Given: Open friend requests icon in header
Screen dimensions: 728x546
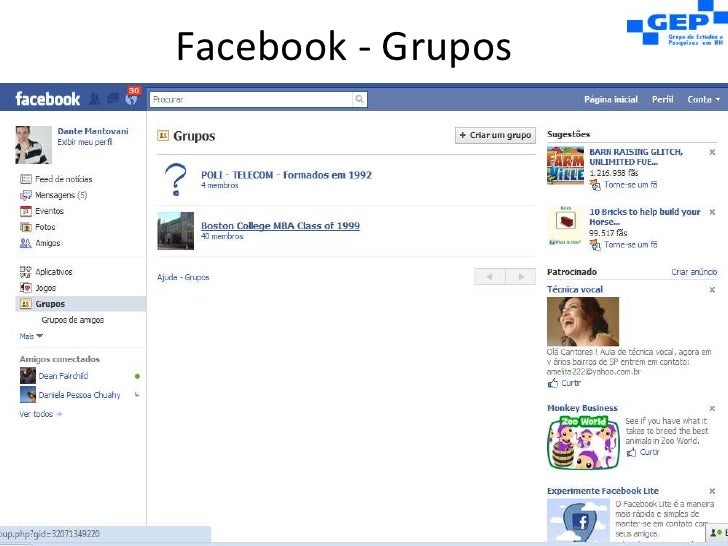Looking at the screenshot, I should [x=95, y=99].
